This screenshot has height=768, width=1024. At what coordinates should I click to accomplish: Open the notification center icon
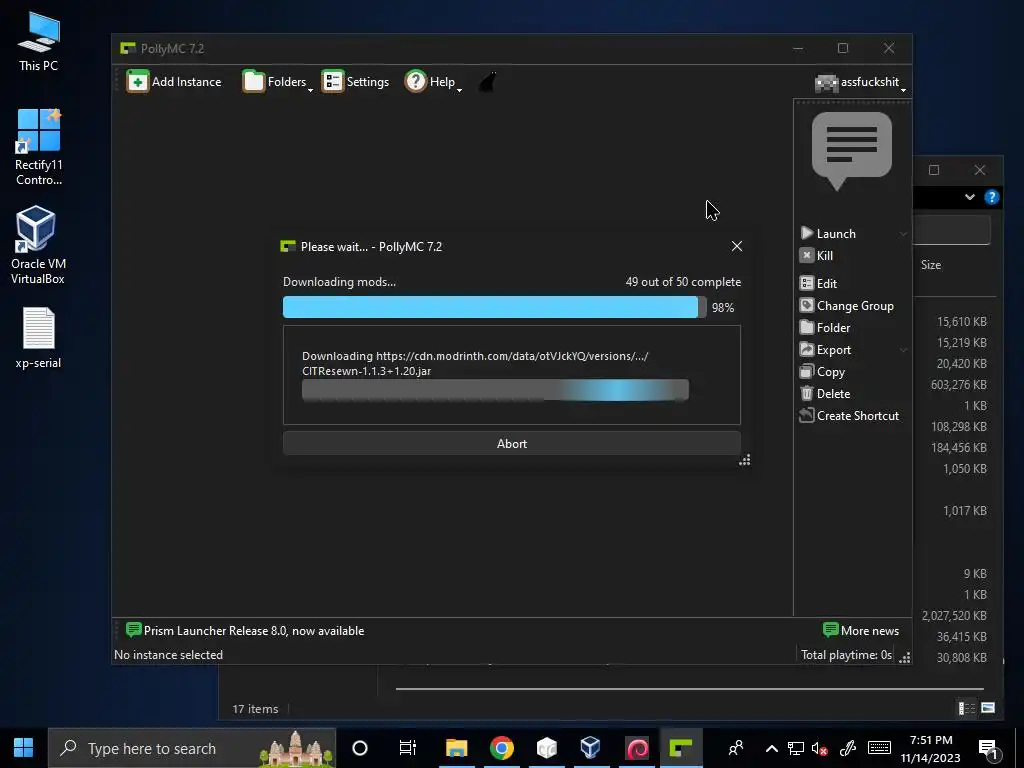[x=987, y=748]
